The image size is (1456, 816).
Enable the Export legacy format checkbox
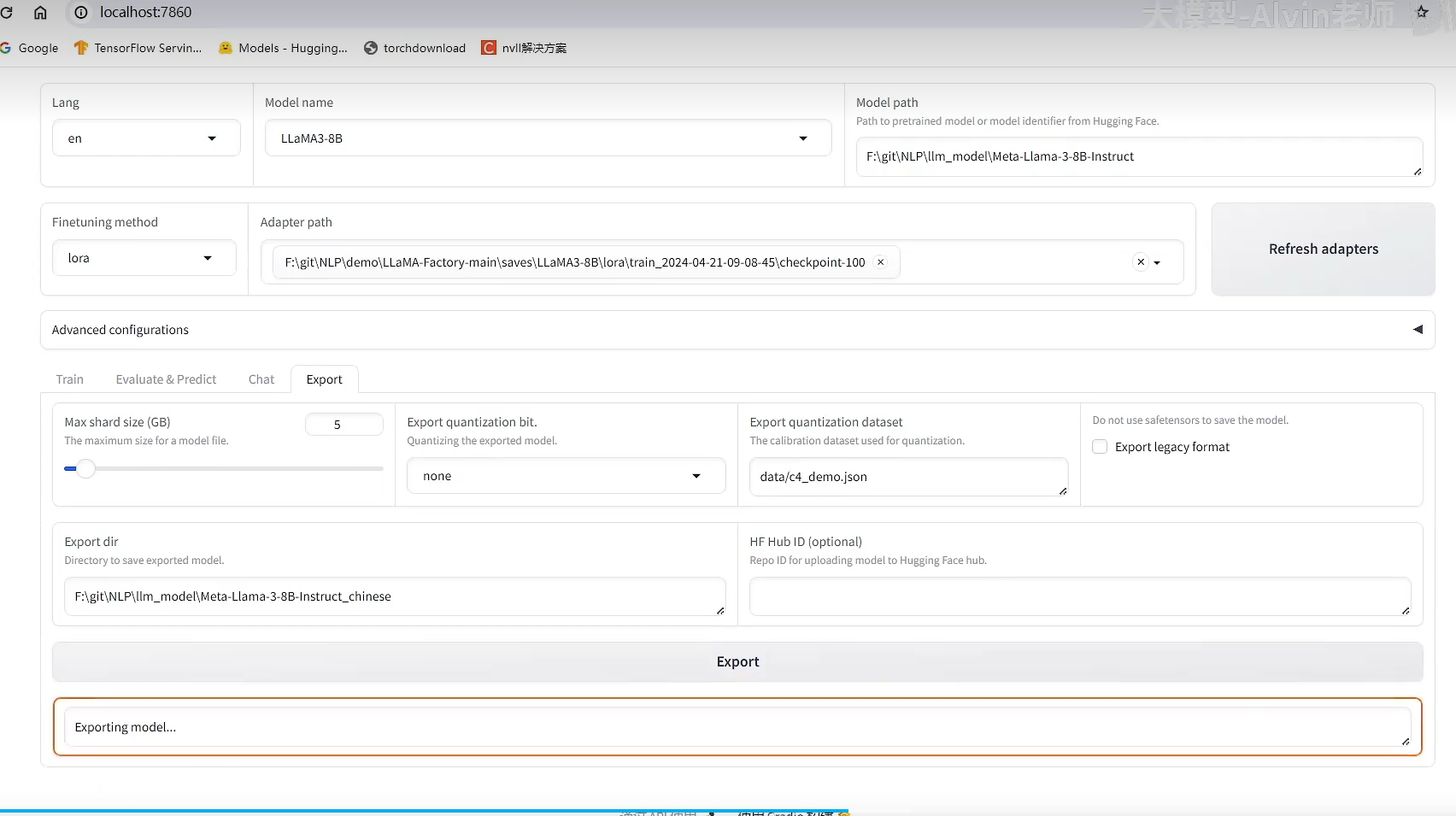point(1100,447)
